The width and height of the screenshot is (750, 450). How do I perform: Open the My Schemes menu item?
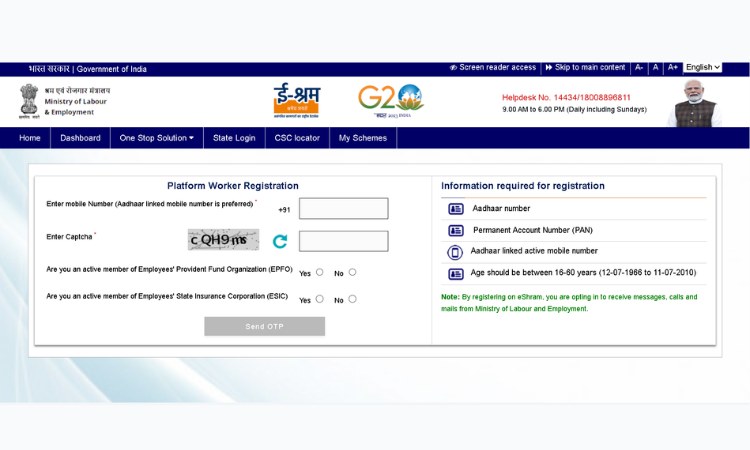click(x=363, y=138)
